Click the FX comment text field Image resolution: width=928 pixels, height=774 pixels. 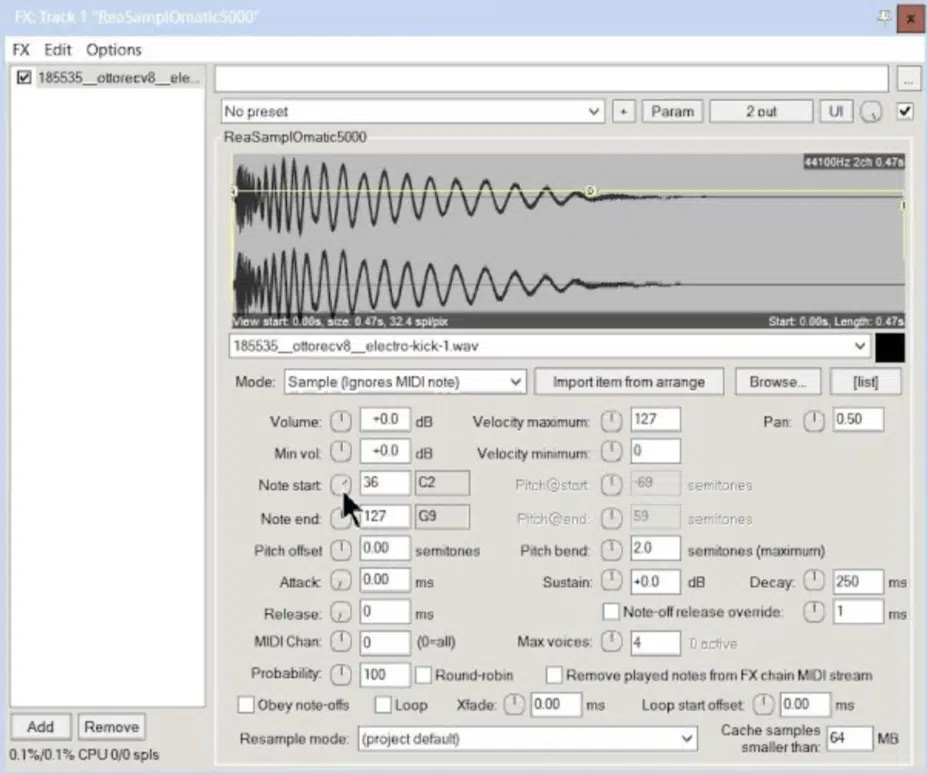tap(552, 79)
